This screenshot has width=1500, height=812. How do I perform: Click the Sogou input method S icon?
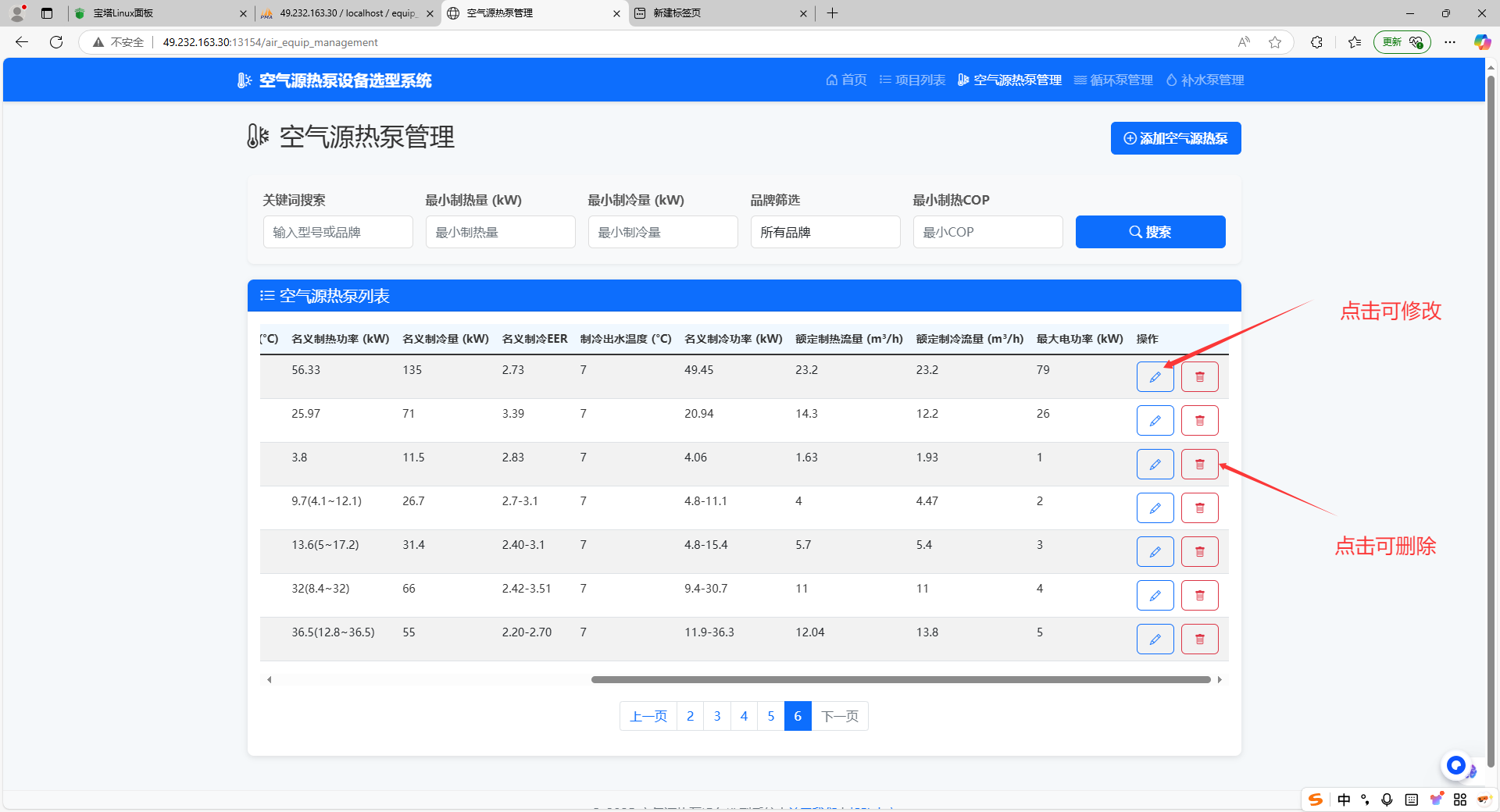(x=1316, y=800)
